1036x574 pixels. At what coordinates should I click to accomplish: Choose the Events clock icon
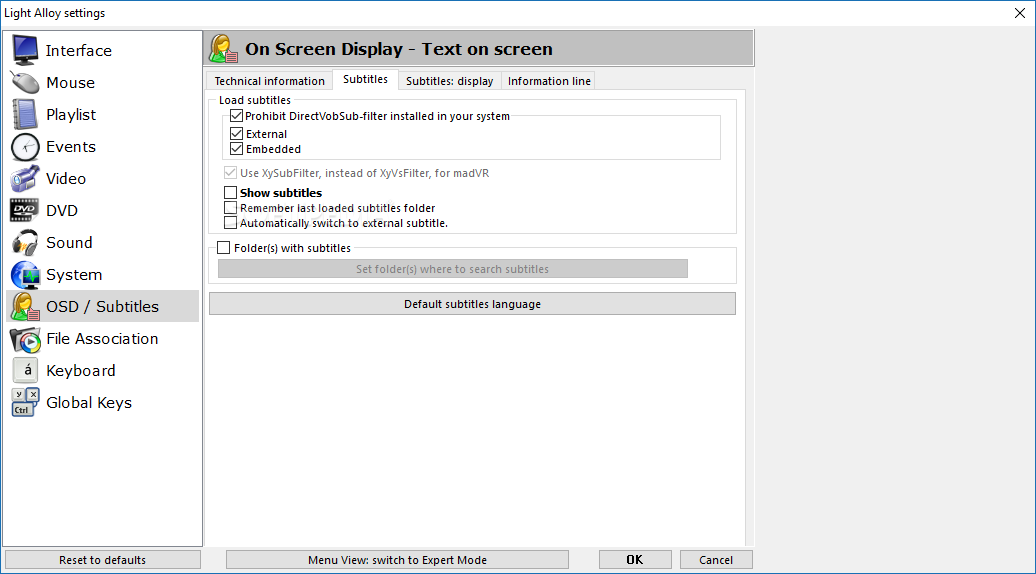25,147
